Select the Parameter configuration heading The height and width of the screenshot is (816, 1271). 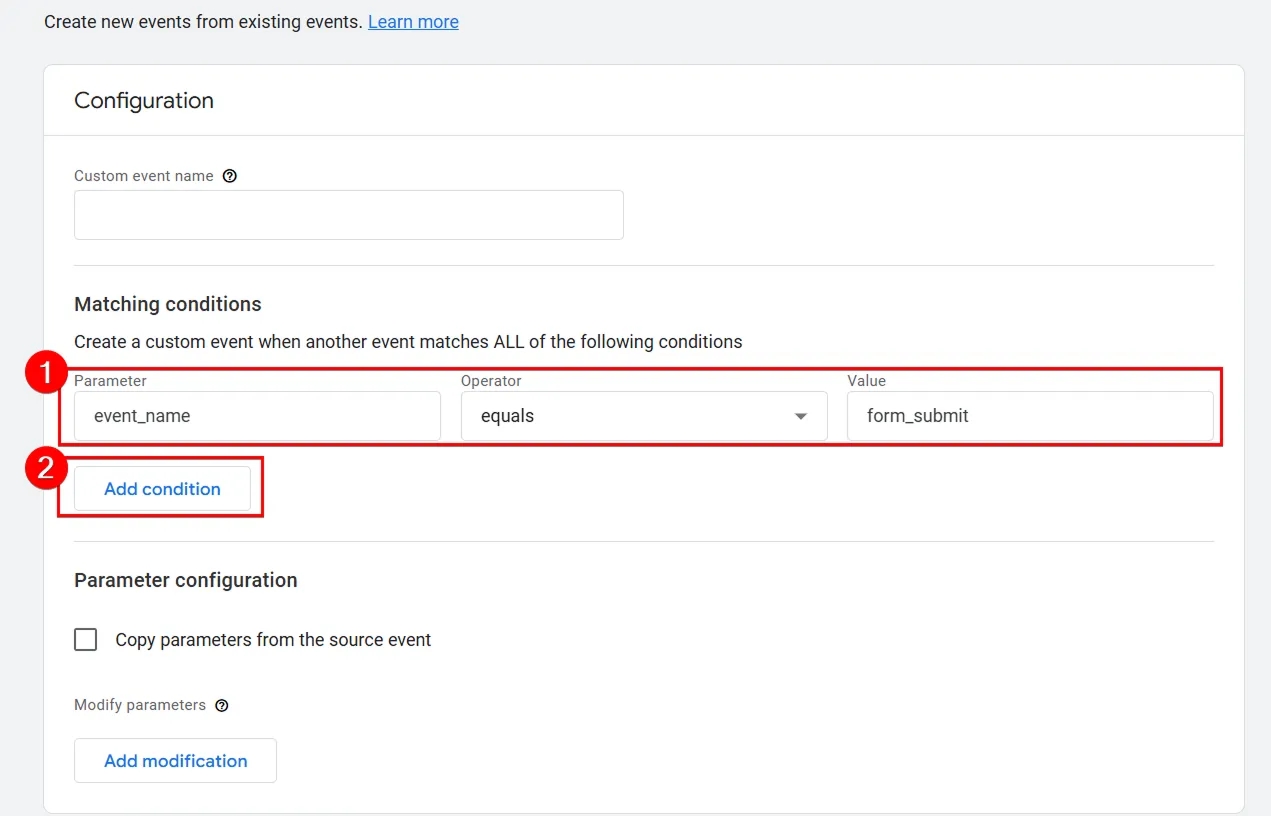tap(186, 580)
